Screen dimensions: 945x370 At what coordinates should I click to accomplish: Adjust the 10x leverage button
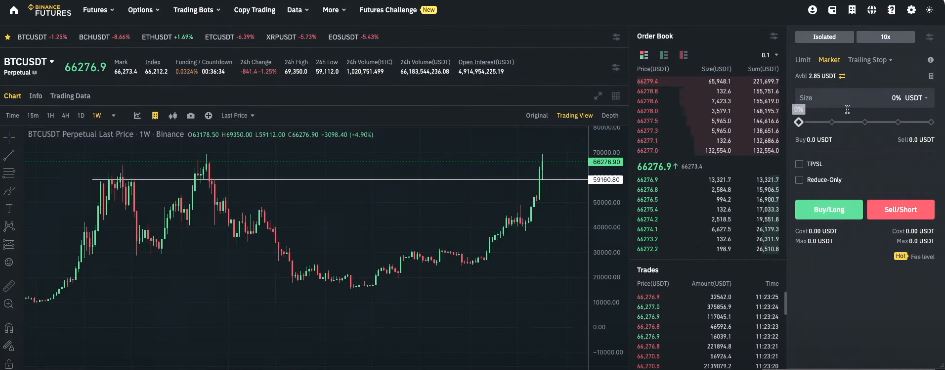coord(885,37)
